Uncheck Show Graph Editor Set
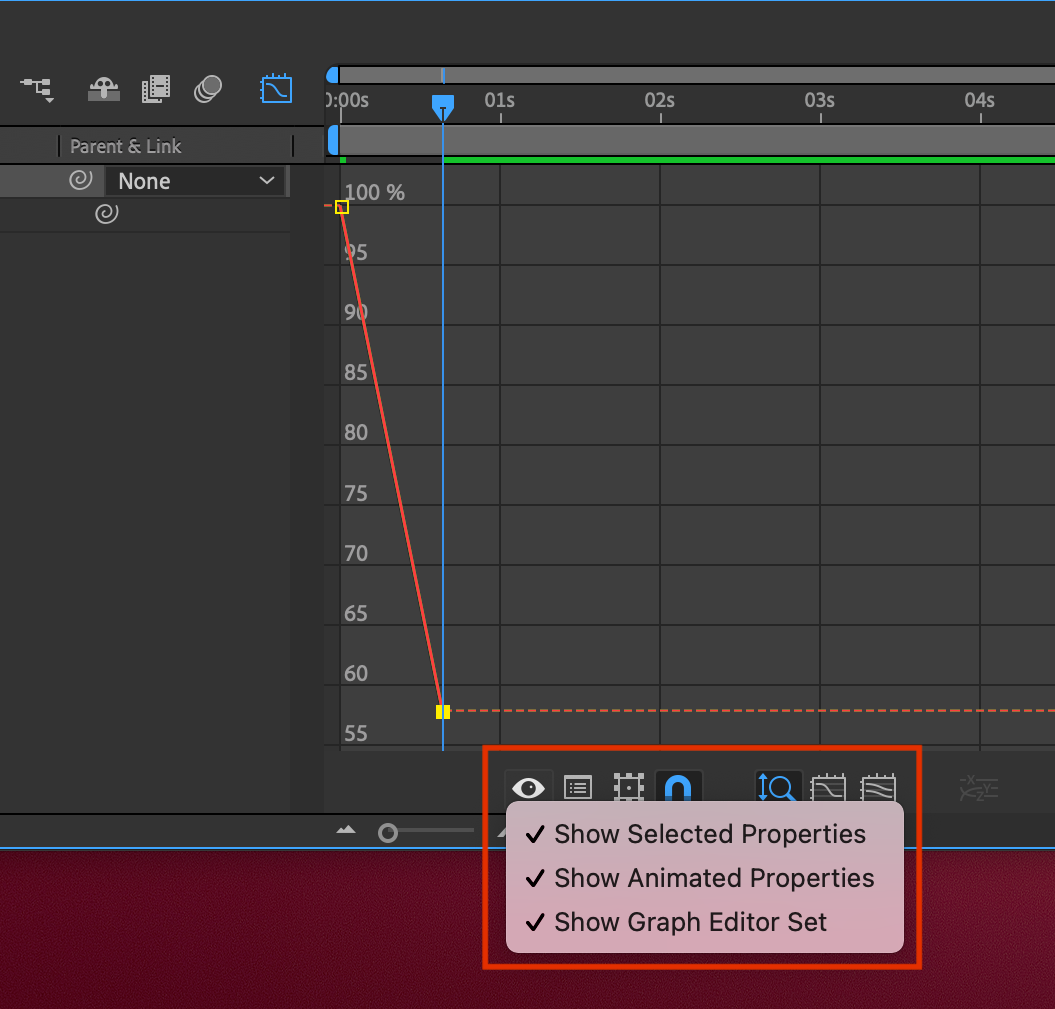The width and height of the screenshot is (1055, 1009). pos(688,922)
